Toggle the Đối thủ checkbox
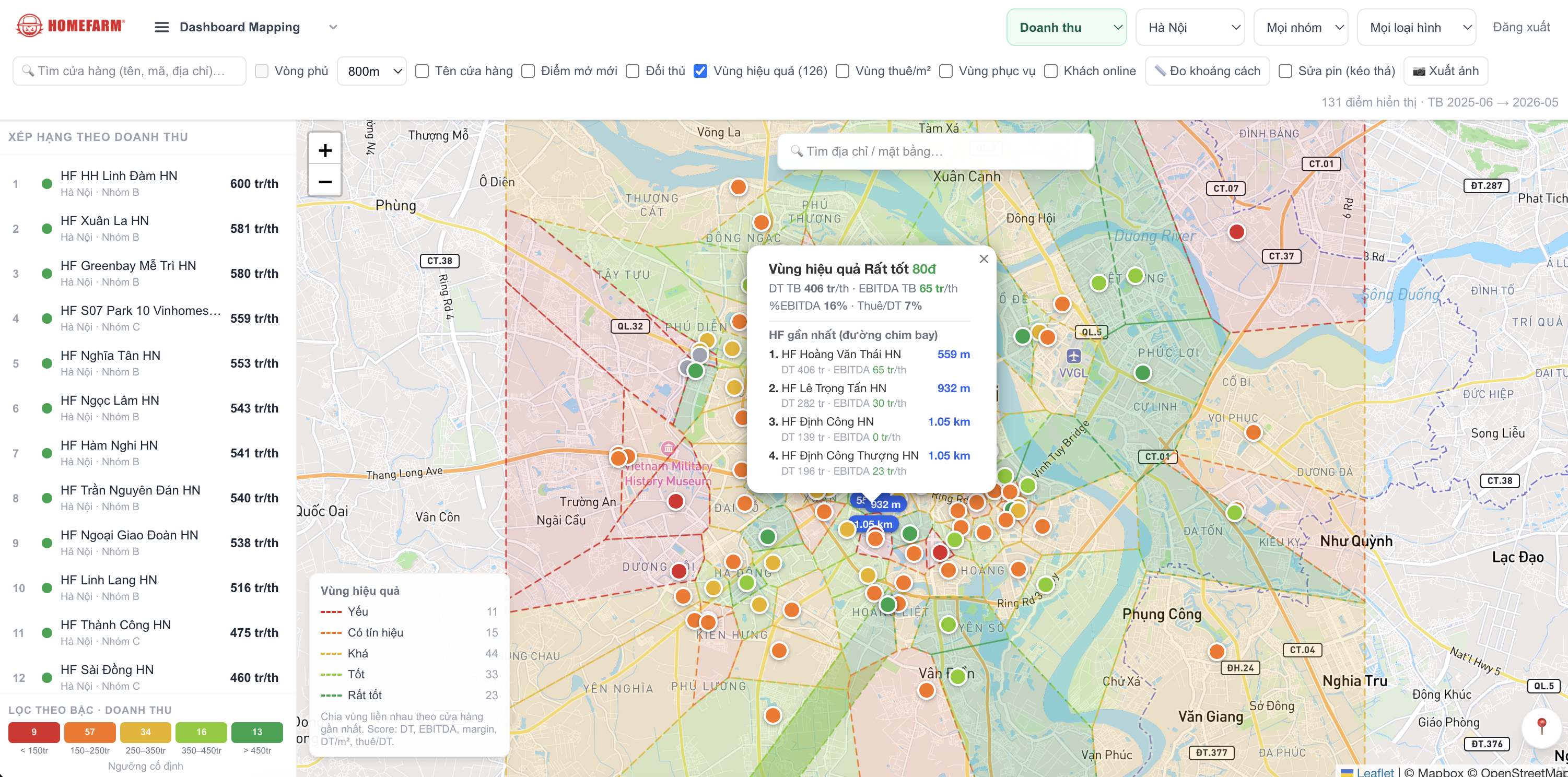Image resolution: width=1568 pixels, height=777 pixels. pos(633,71)
